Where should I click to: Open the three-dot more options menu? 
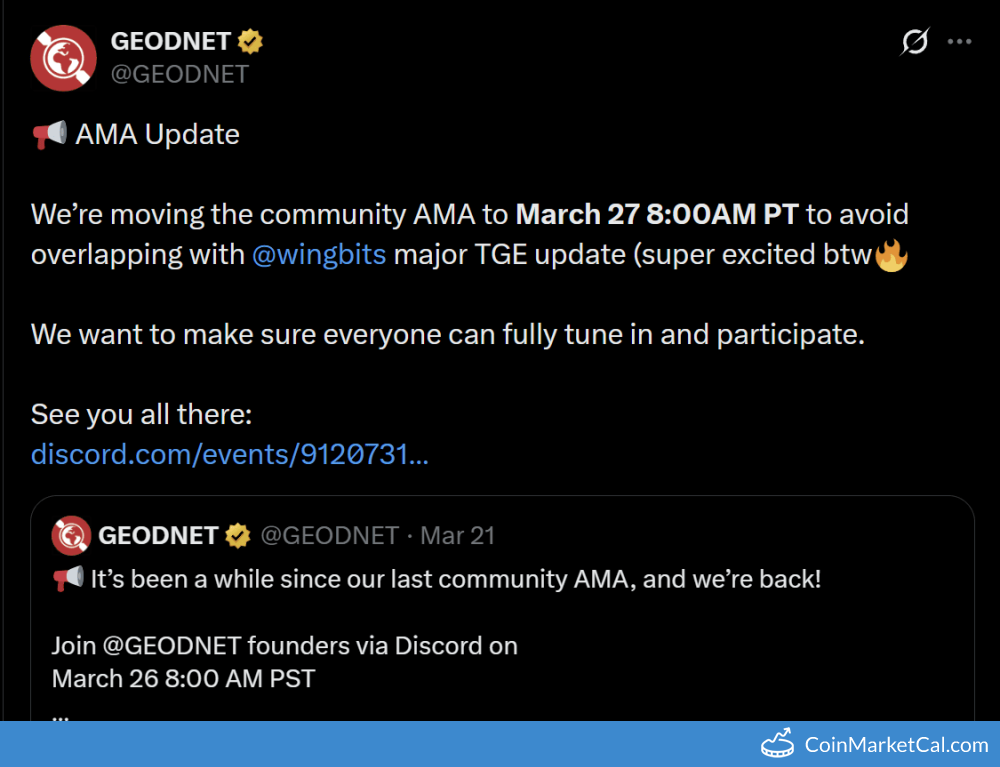click(959, 41)
